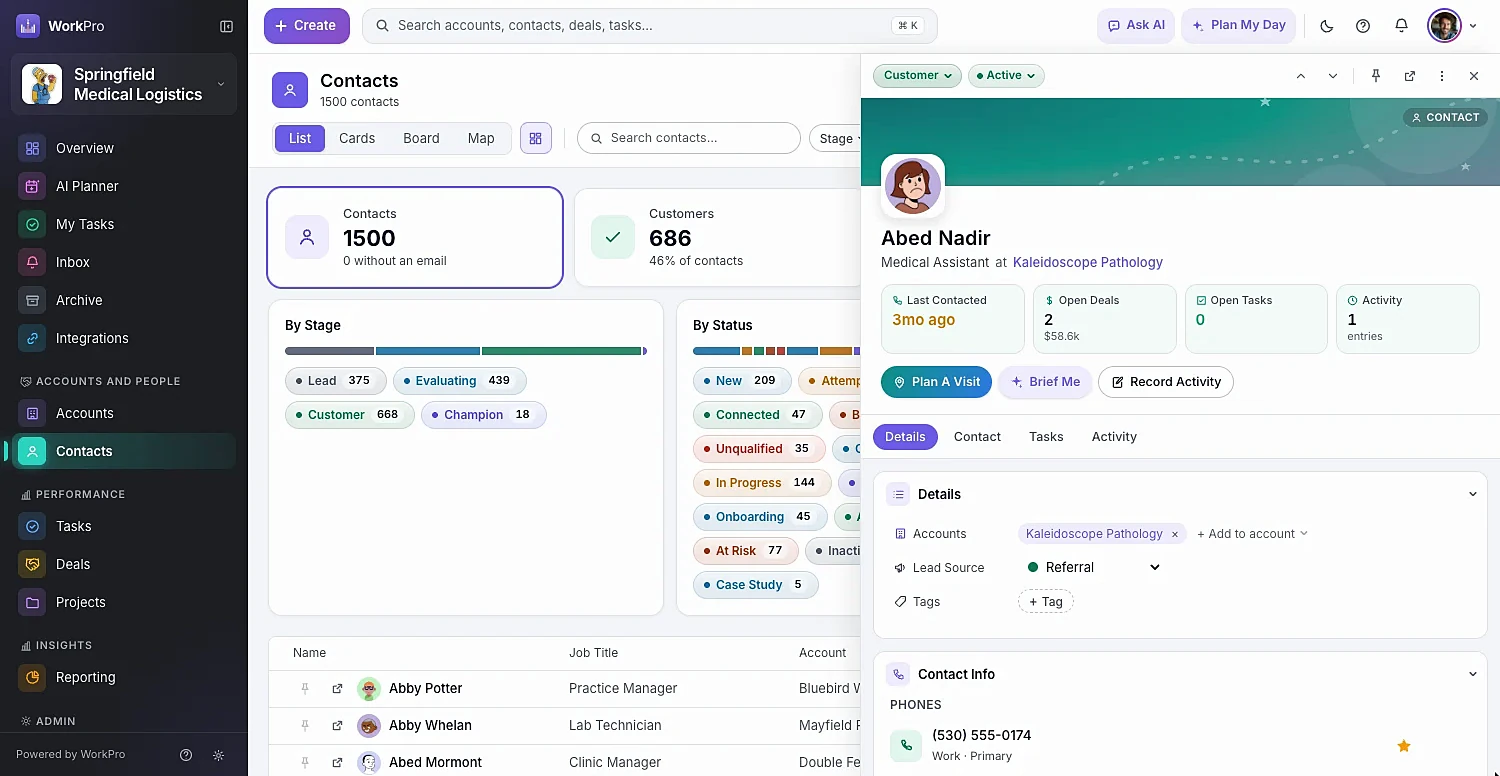The height and width of the screenshot is (776, 1500).
Task: Collapse the Contact Info section
Action: [1472, 674]
